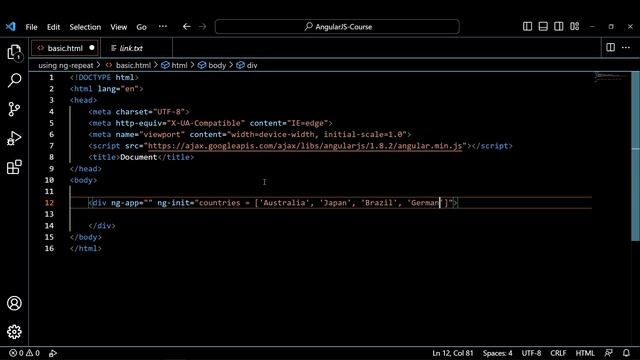This screenshot has width=640, height=360.
Task: Split the editor to the right
Action: pos(611,48)
